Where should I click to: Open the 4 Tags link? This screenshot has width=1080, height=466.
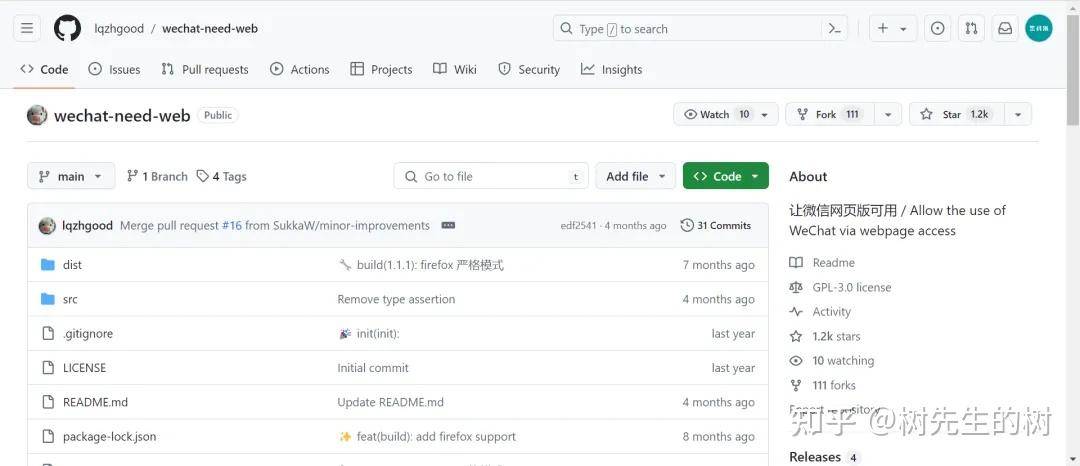pyautogui.click(x=221, y=176)
